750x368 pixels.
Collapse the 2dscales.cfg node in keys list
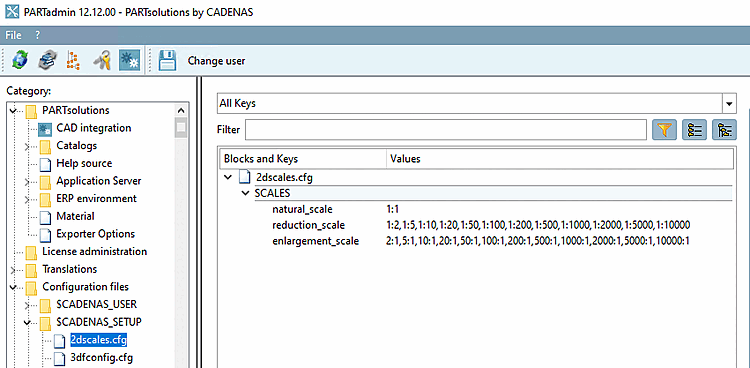point(228,178)
